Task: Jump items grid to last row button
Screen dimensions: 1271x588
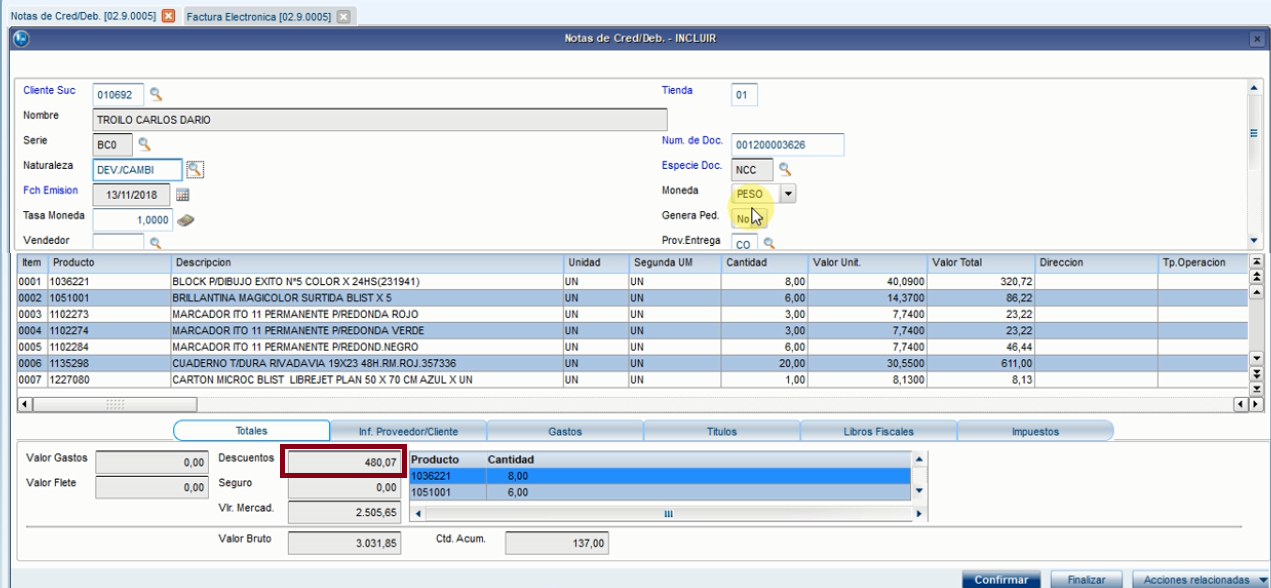Action: coord(1257,389)
